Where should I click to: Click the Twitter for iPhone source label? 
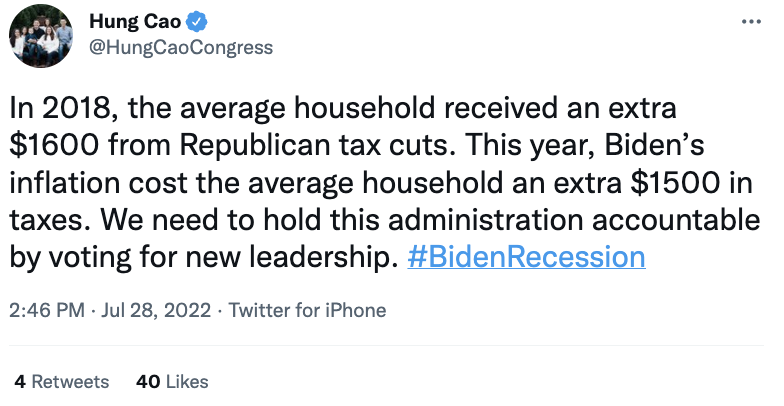point(307,310)
